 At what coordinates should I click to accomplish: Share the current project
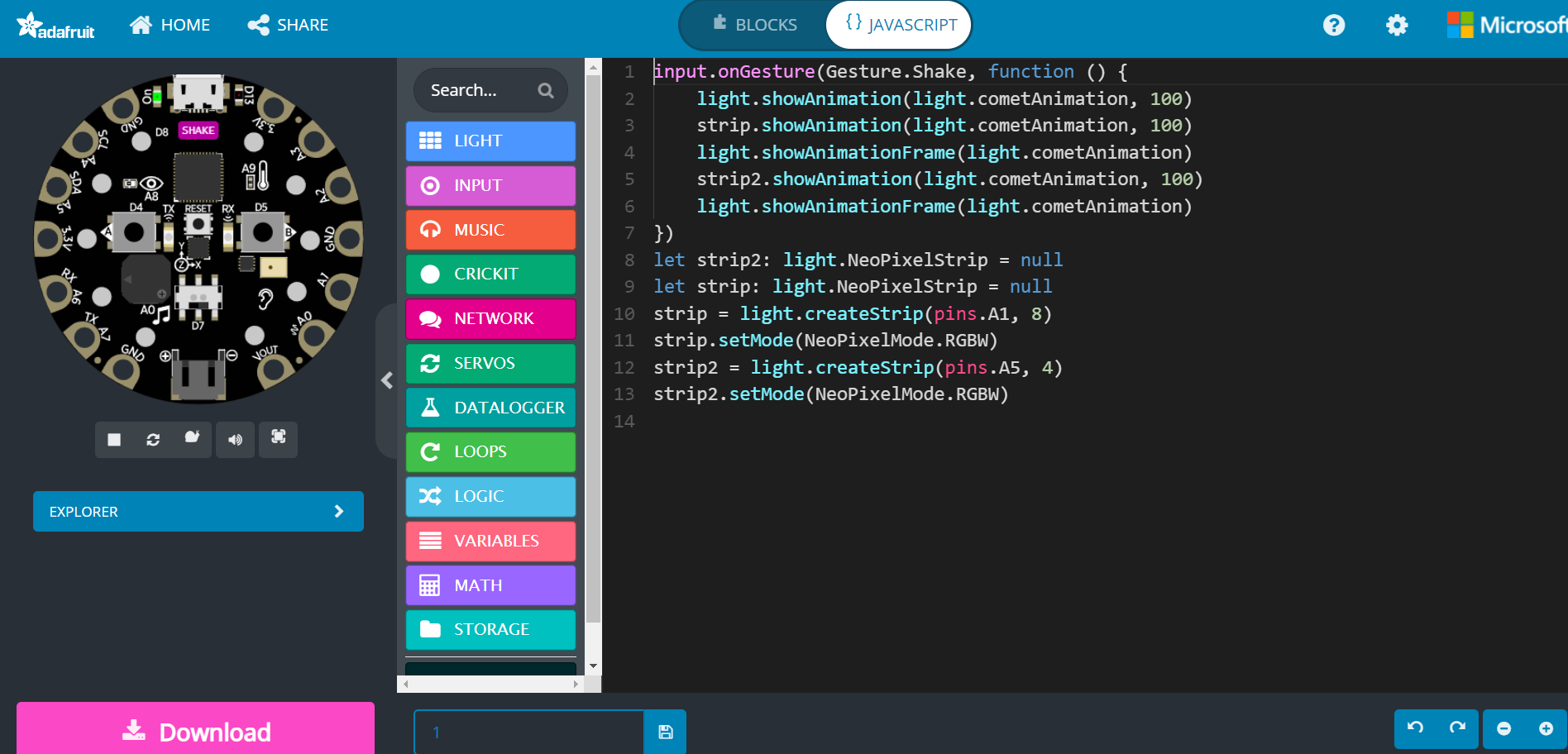tap(287, 24)
